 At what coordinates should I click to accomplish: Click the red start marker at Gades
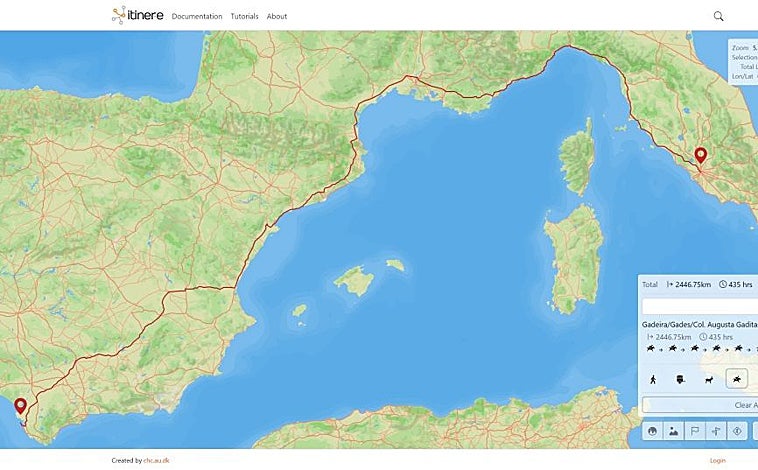tap(20, 407)
